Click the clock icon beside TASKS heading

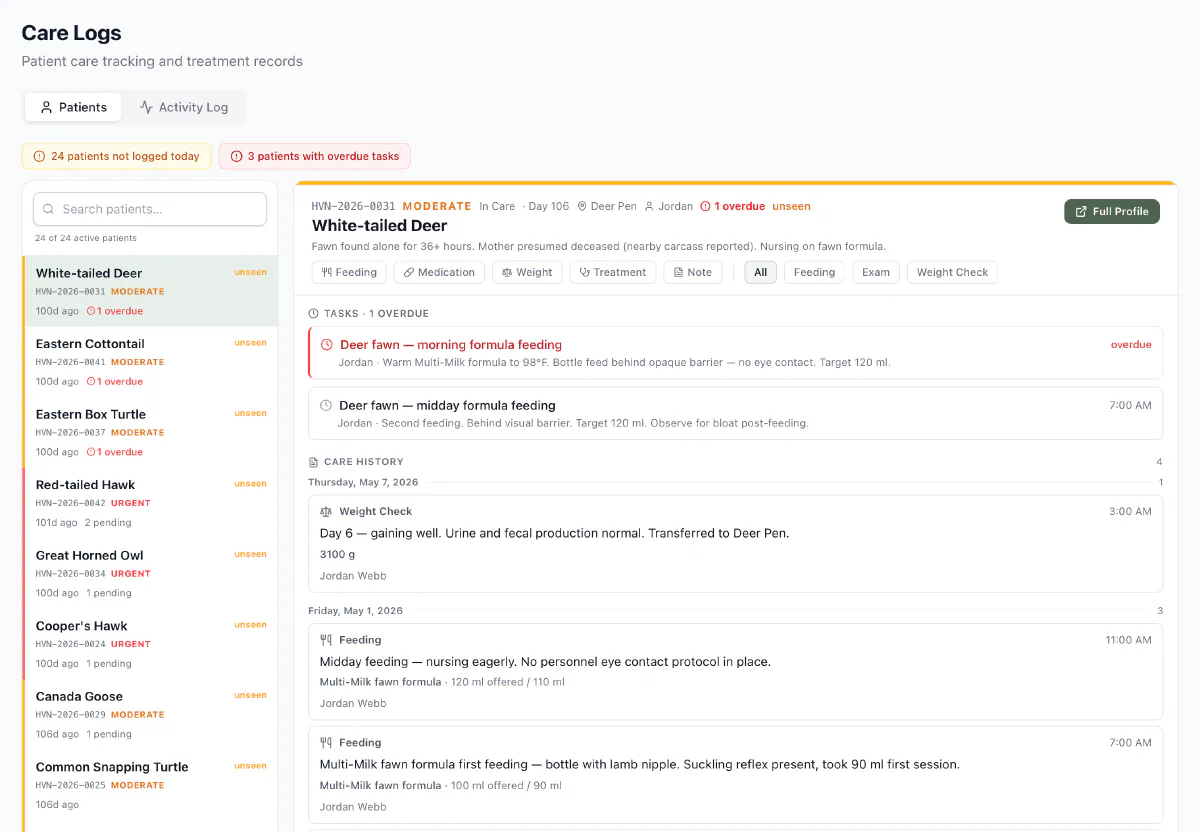[x=314, y=313]
